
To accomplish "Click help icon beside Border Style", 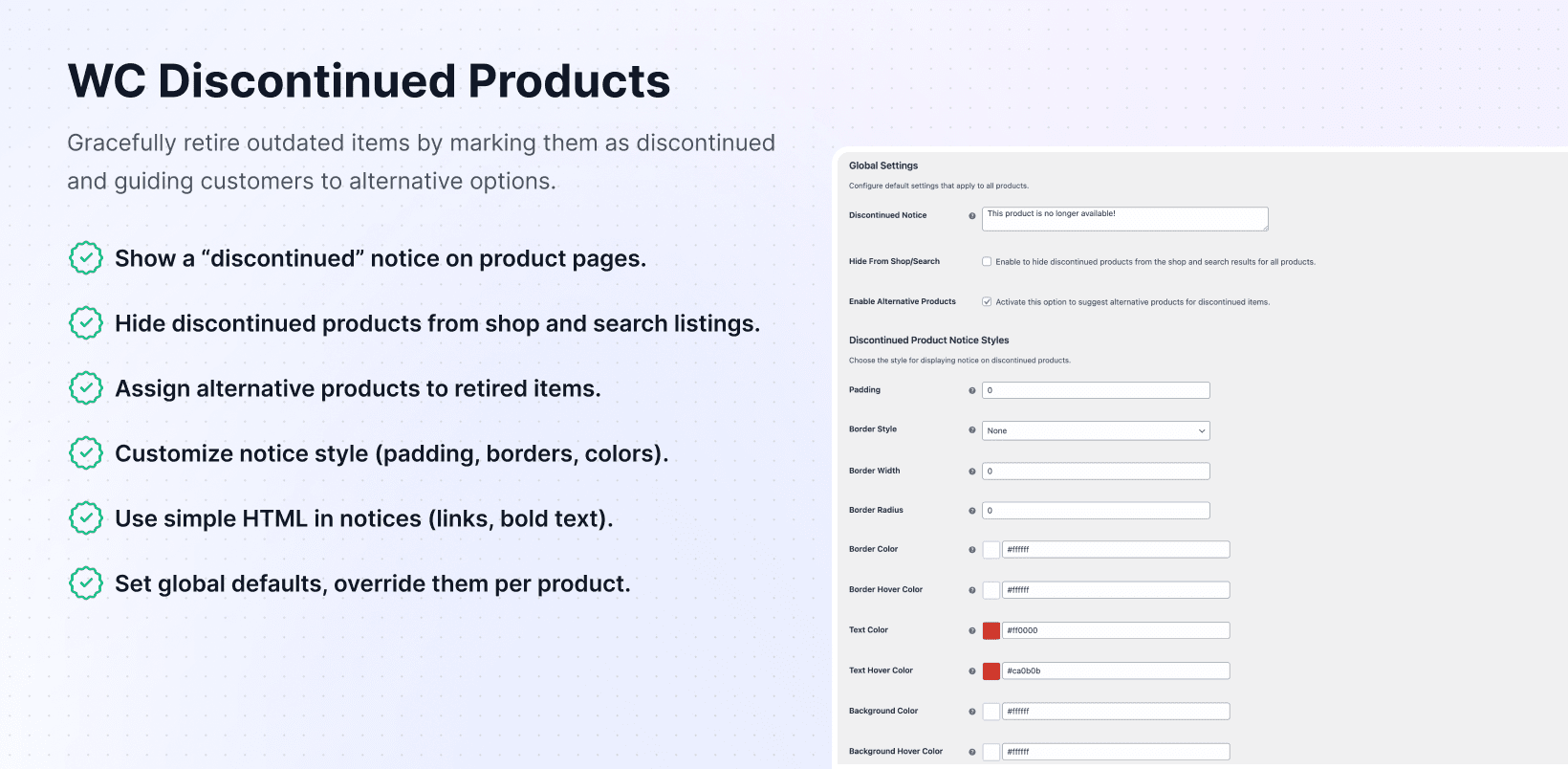I will click(x=972, y=430).
